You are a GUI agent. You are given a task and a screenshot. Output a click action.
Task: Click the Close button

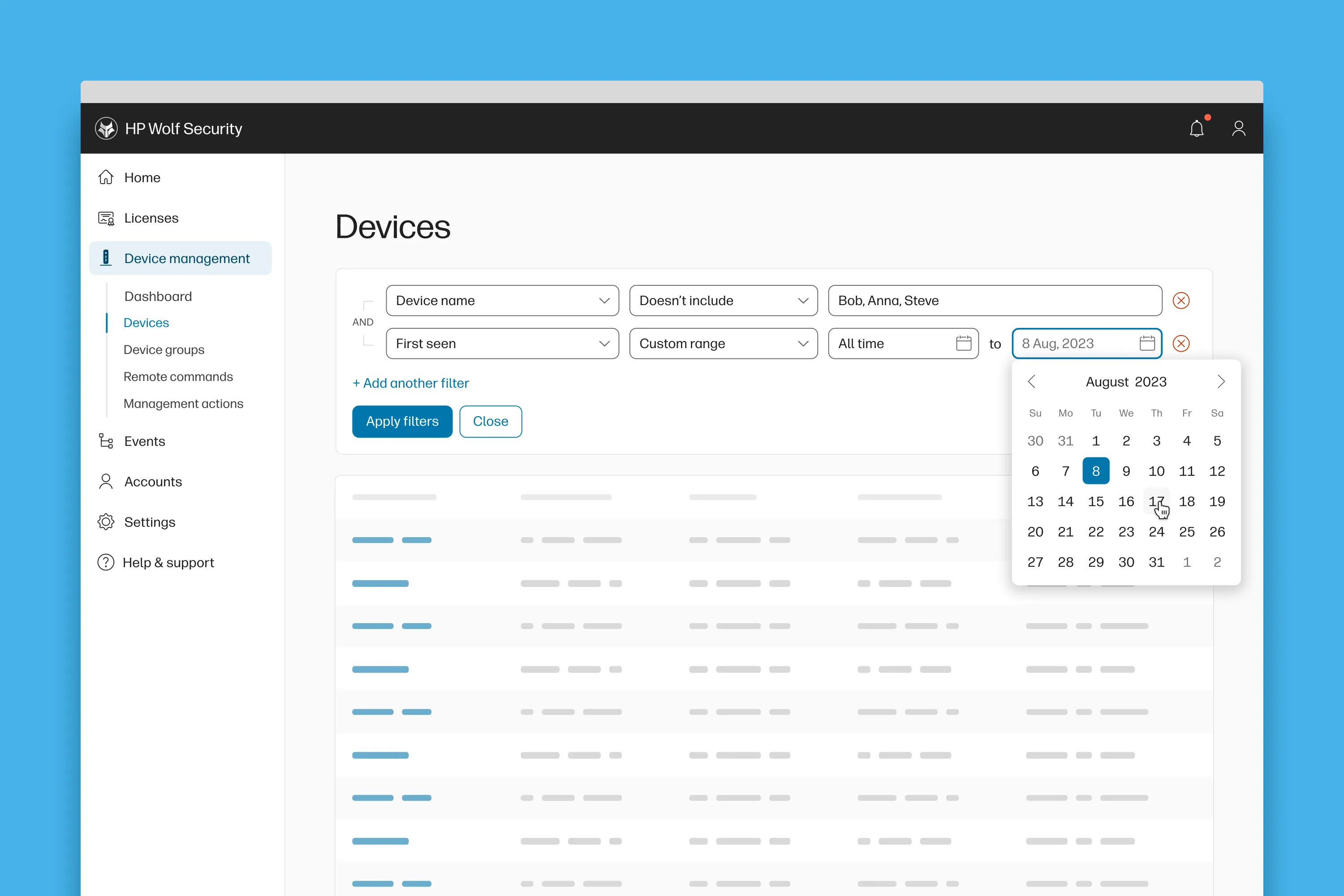click(x=490, y=421)
